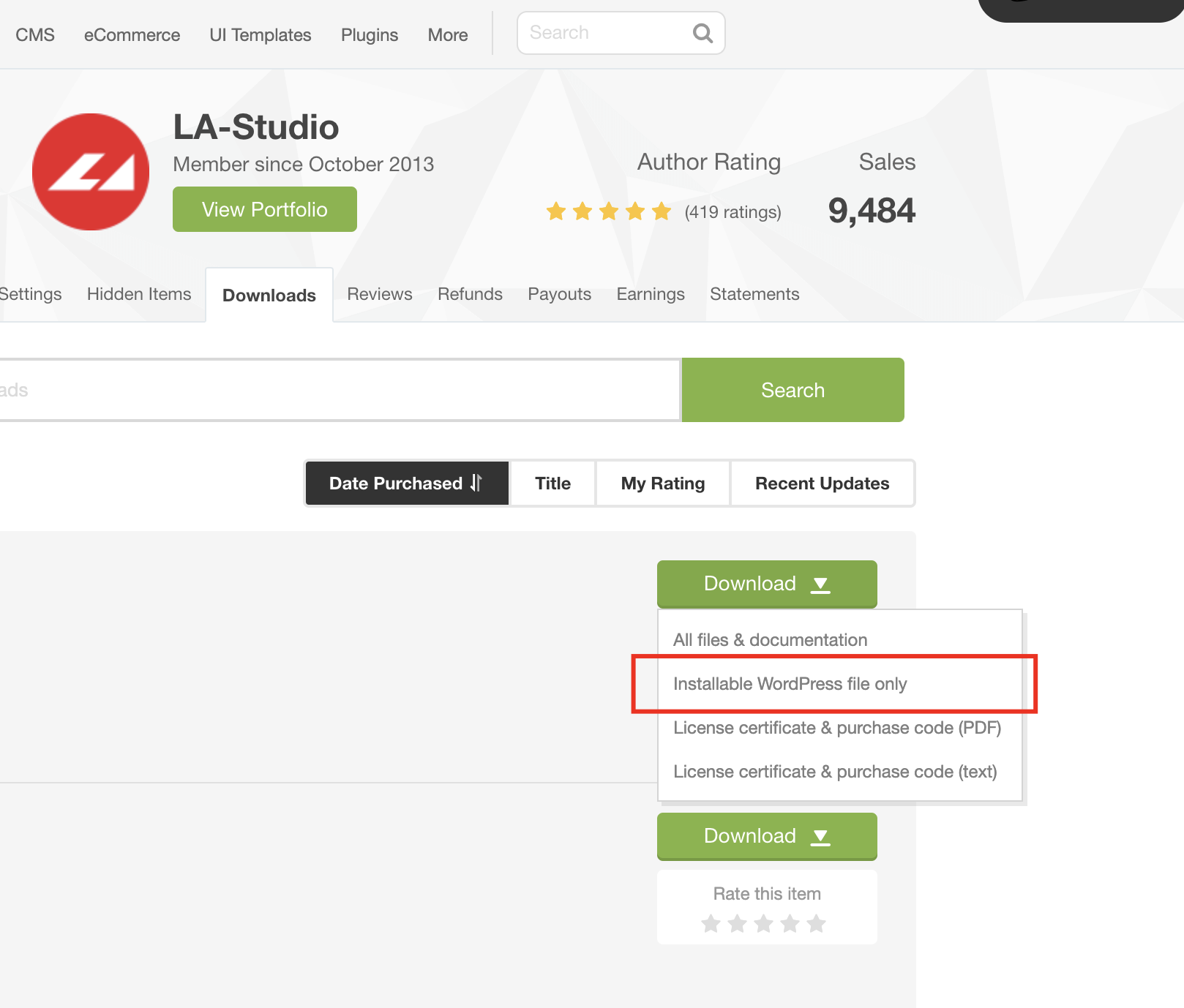Click the LA-Studio red logo avatar
The image size is (1184, 1008).
click(91, 172)
